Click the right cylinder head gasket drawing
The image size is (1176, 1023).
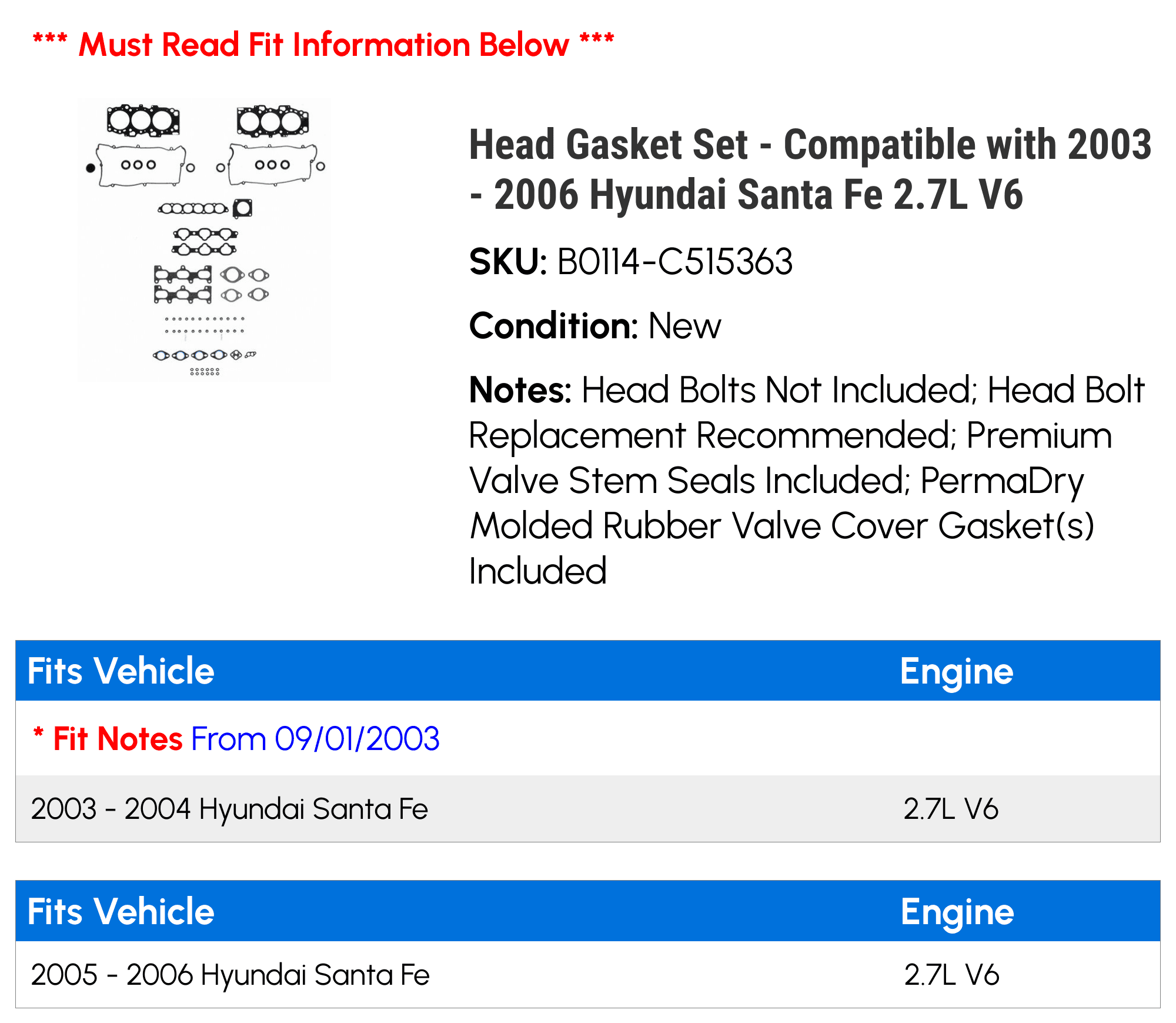[272, 121]
